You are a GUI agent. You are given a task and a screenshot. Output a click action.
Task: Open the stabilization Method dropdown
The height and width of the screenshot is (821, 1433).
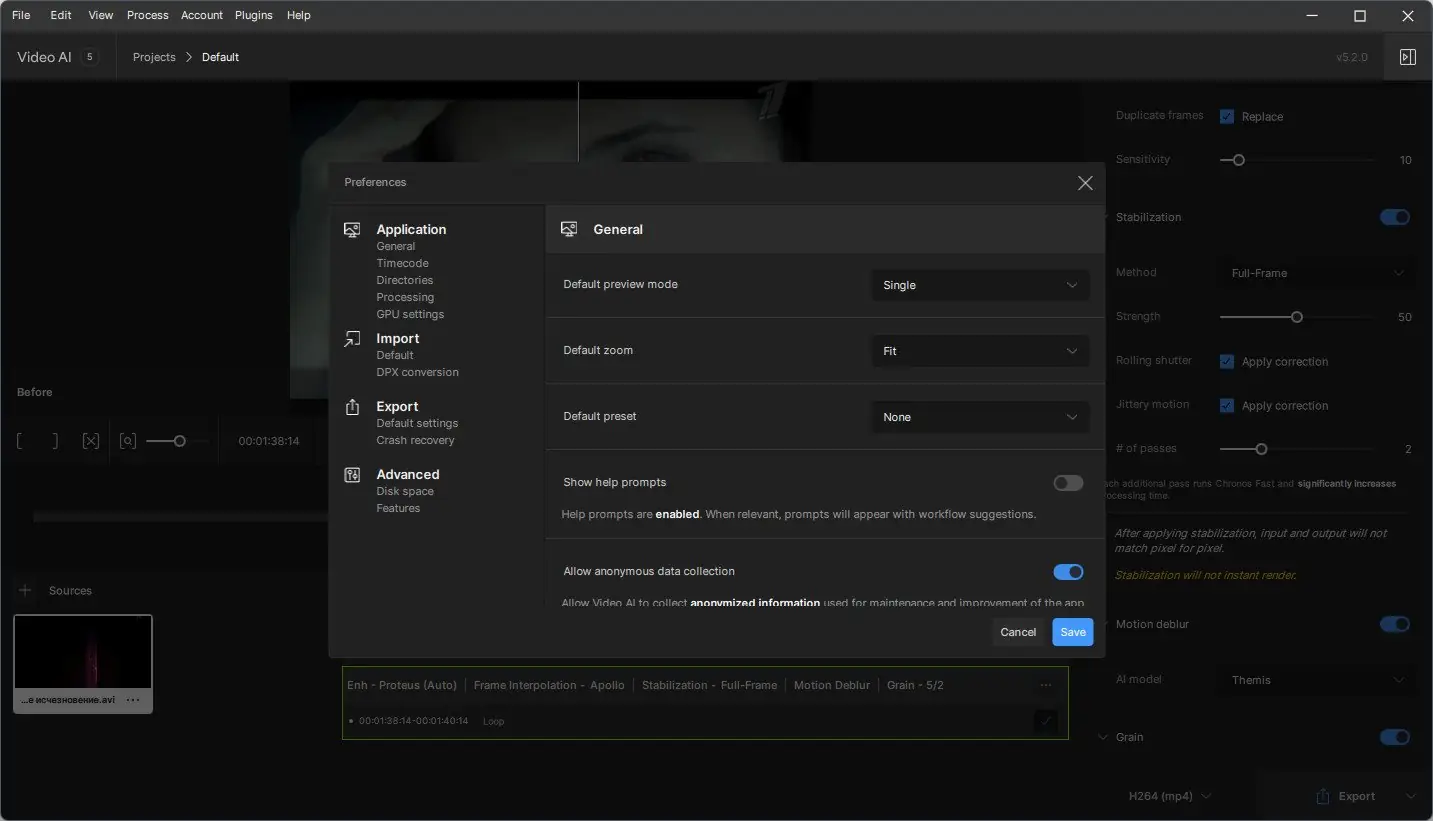[x=1316, y=273]
